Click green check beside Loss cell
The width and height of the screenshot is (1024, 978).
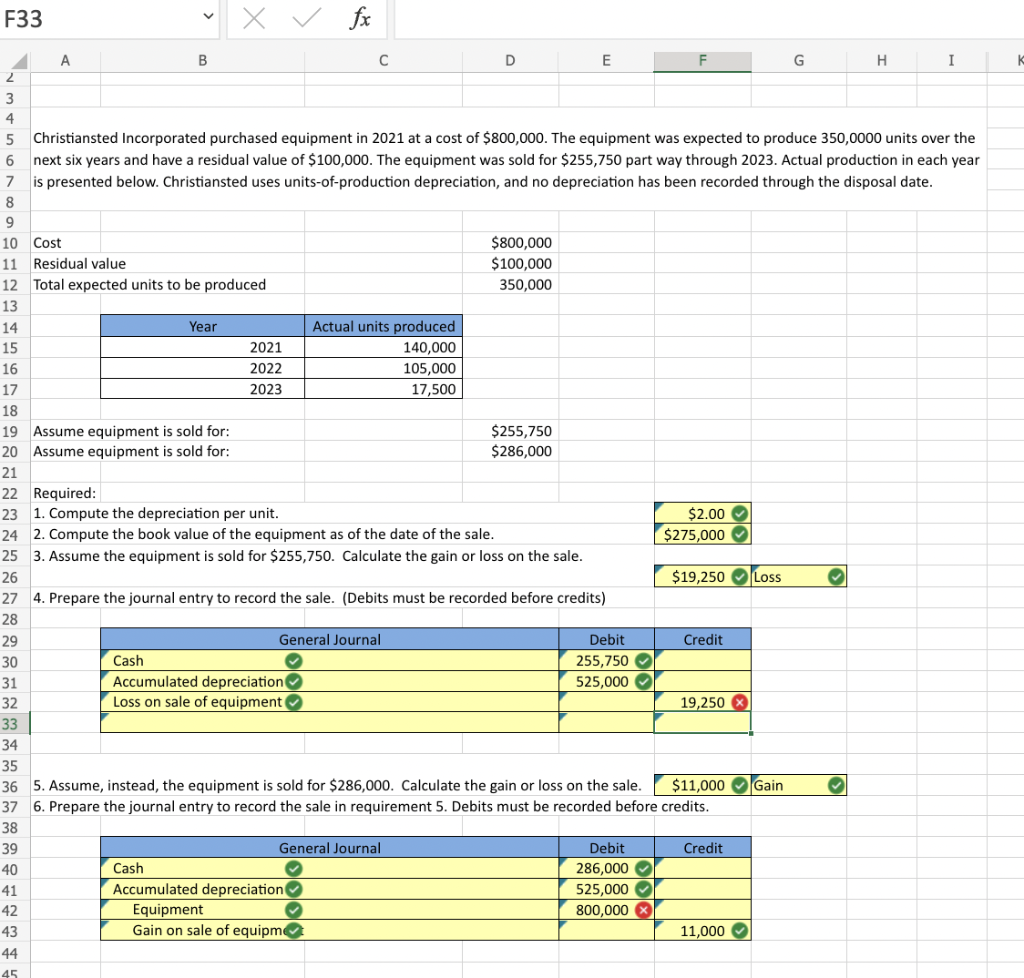[x=836, y=577]
